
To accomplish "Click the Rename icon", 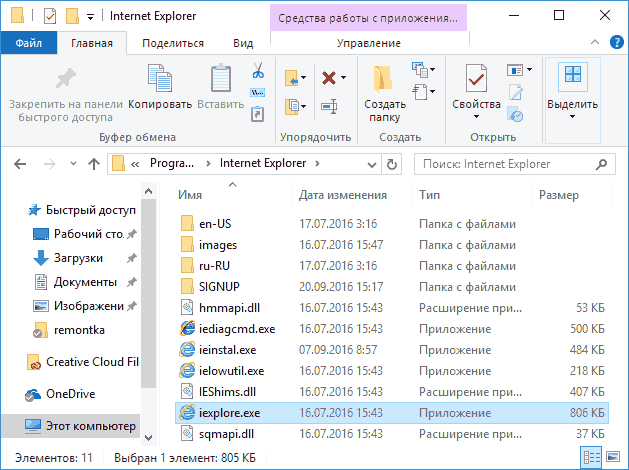I will tap(329, 106).
